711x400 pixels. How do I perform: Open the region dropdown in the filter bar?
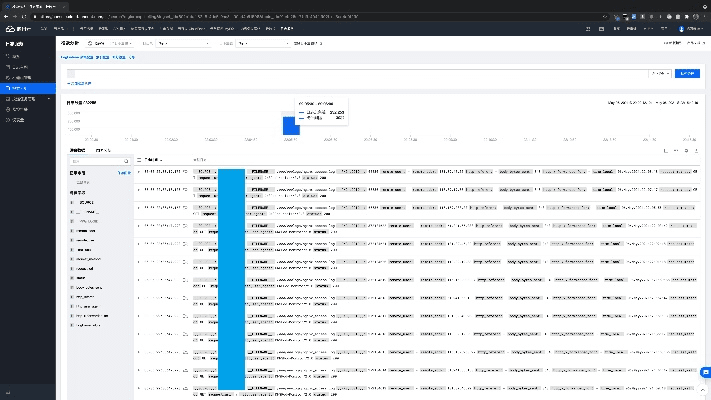point(110,44)
